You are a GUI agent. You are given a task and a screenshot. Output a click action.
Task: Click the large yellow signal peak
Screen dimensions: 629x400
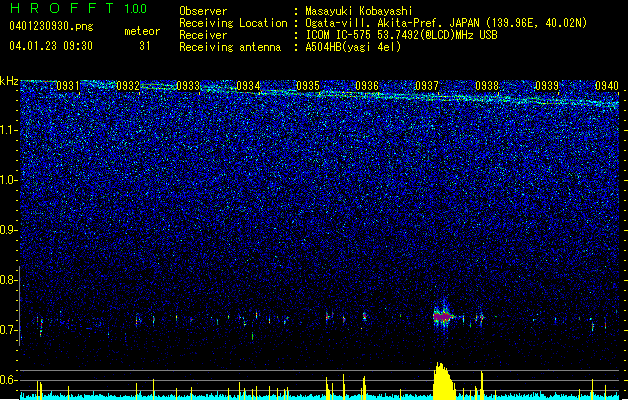(x=444, y=381)
